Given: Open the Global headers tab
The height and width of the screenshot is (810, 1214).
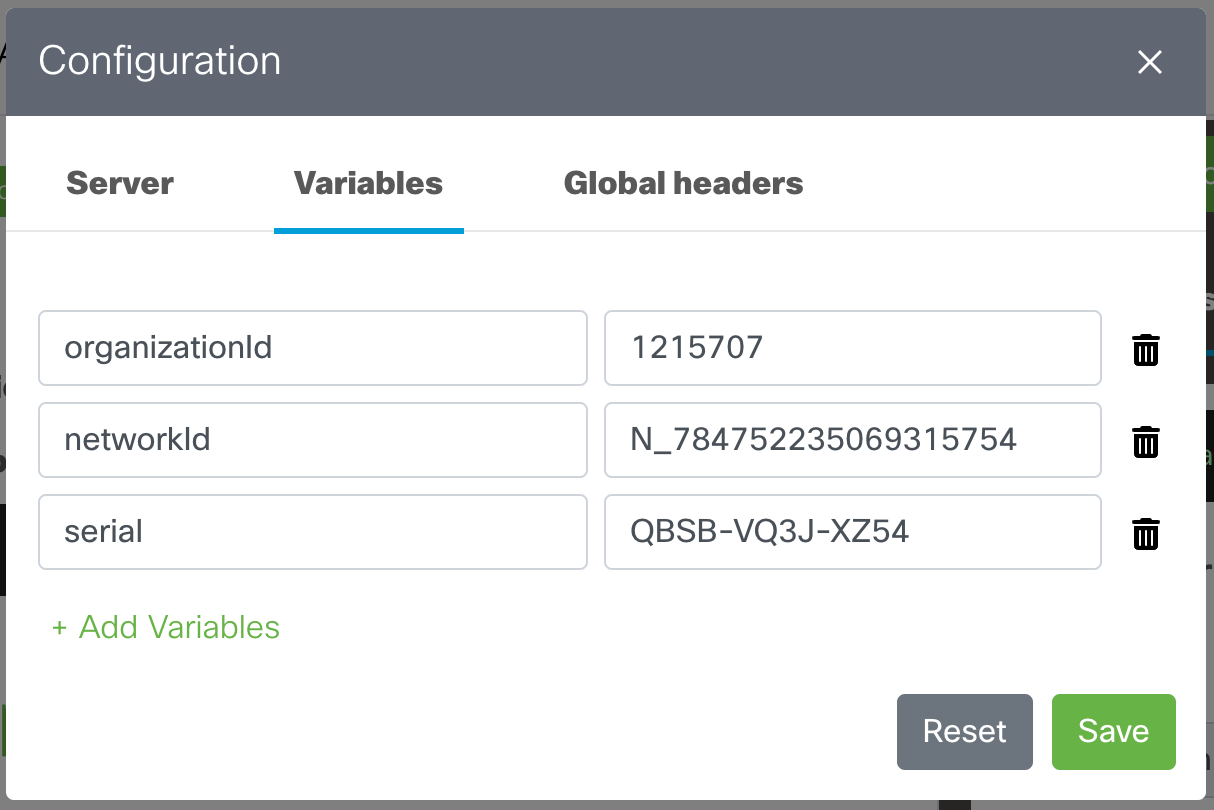Looking at the screenshot, I should coord(683,183).
